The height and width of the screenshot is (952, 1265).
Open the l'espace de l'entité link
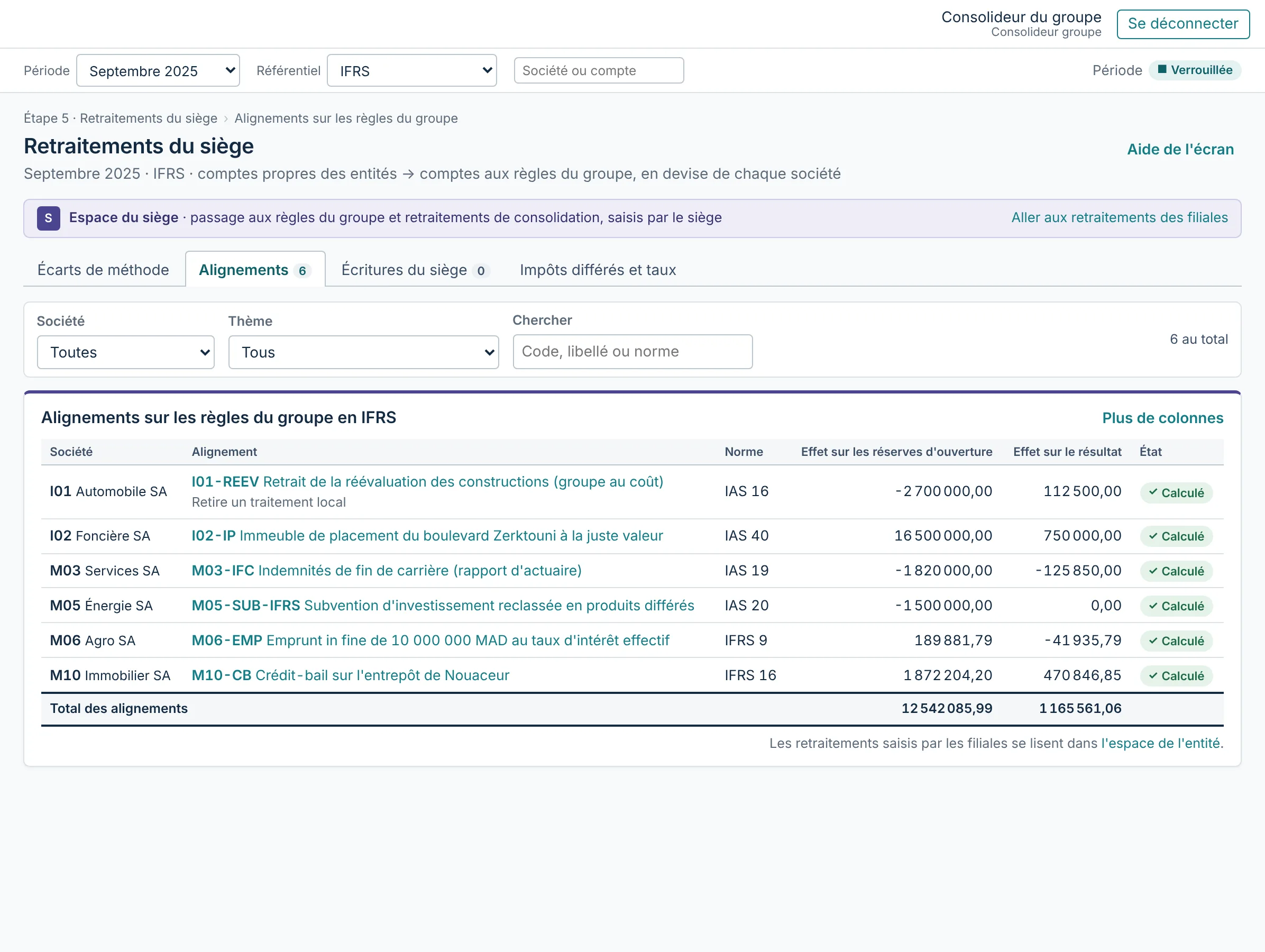(x=1160, y=743)
